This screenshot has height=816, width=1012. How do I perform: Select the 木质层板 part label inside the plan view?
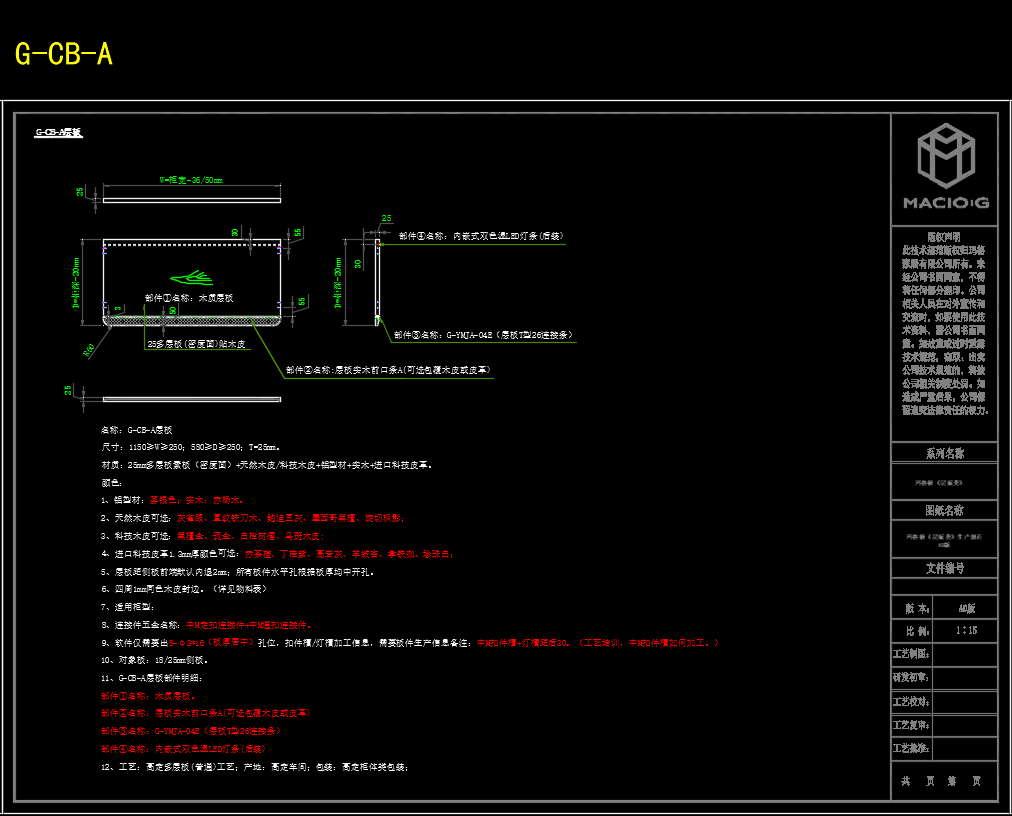click(189, 298)
